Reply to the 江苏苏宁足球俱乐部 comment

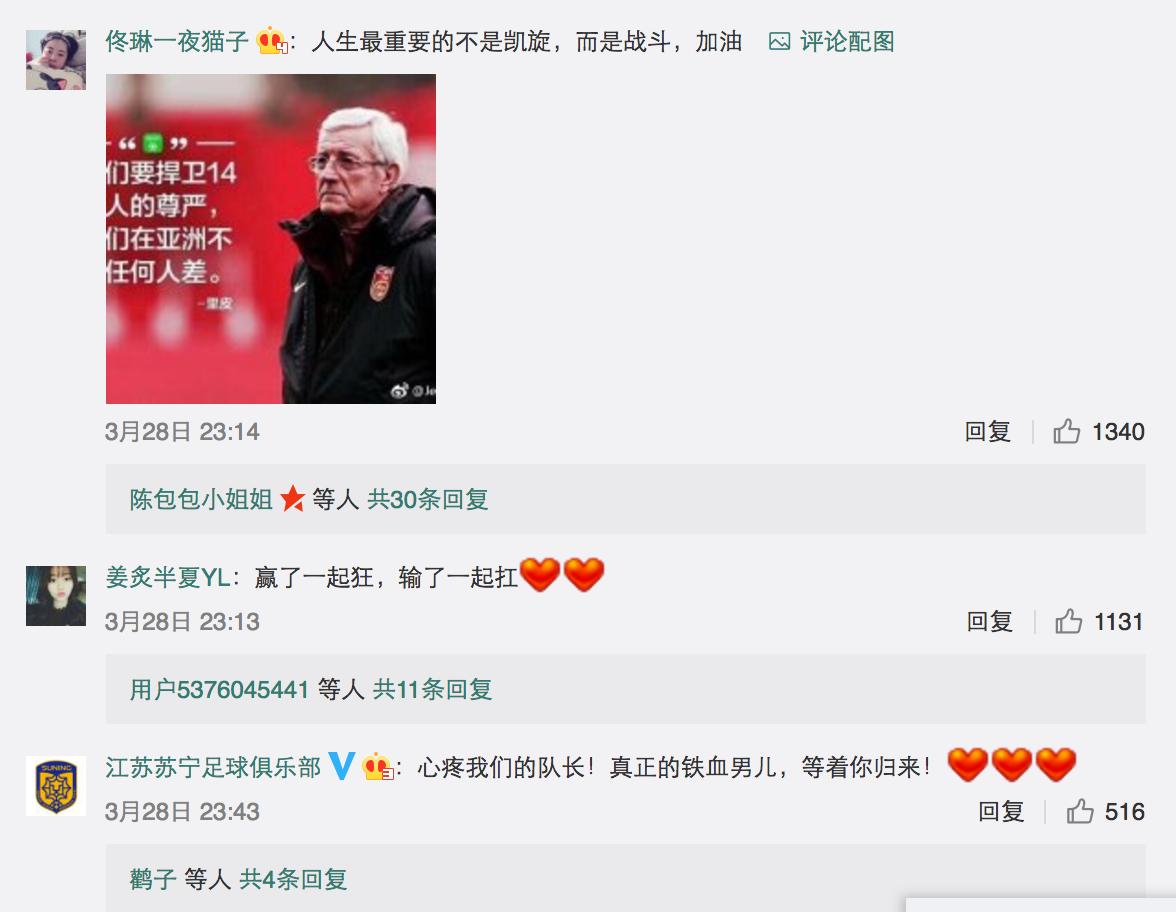(1000, 811)
